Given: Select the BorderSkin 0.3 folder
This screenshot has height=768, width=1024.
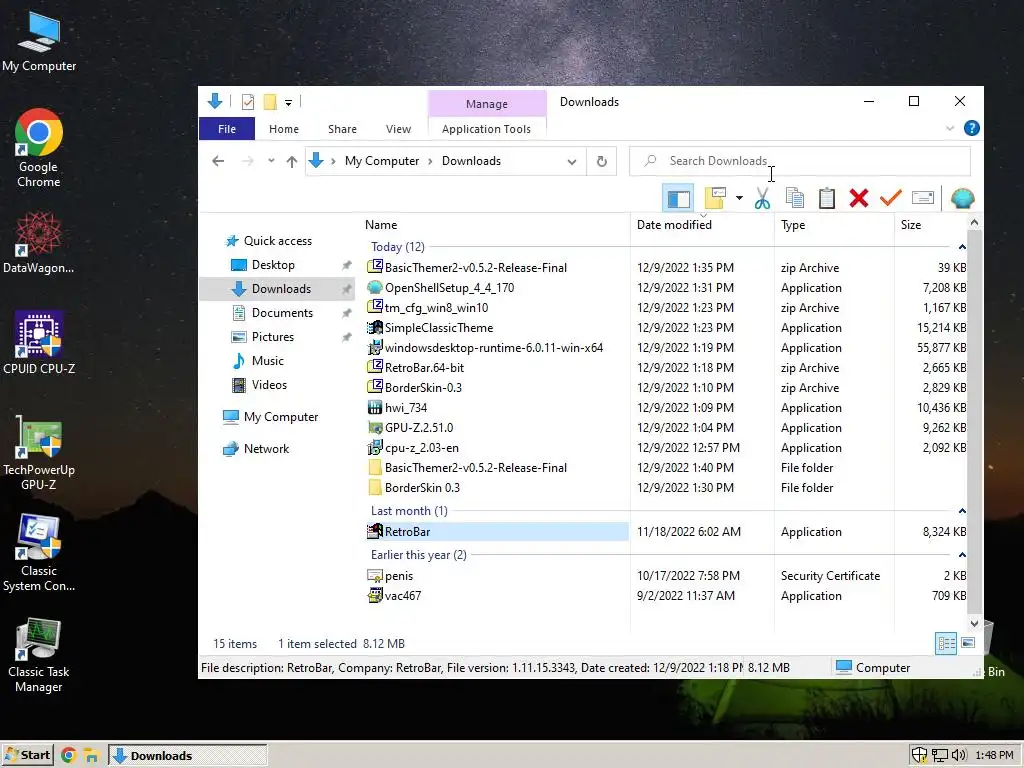Looking at the screenshot, I should click(x=422, y=488).
